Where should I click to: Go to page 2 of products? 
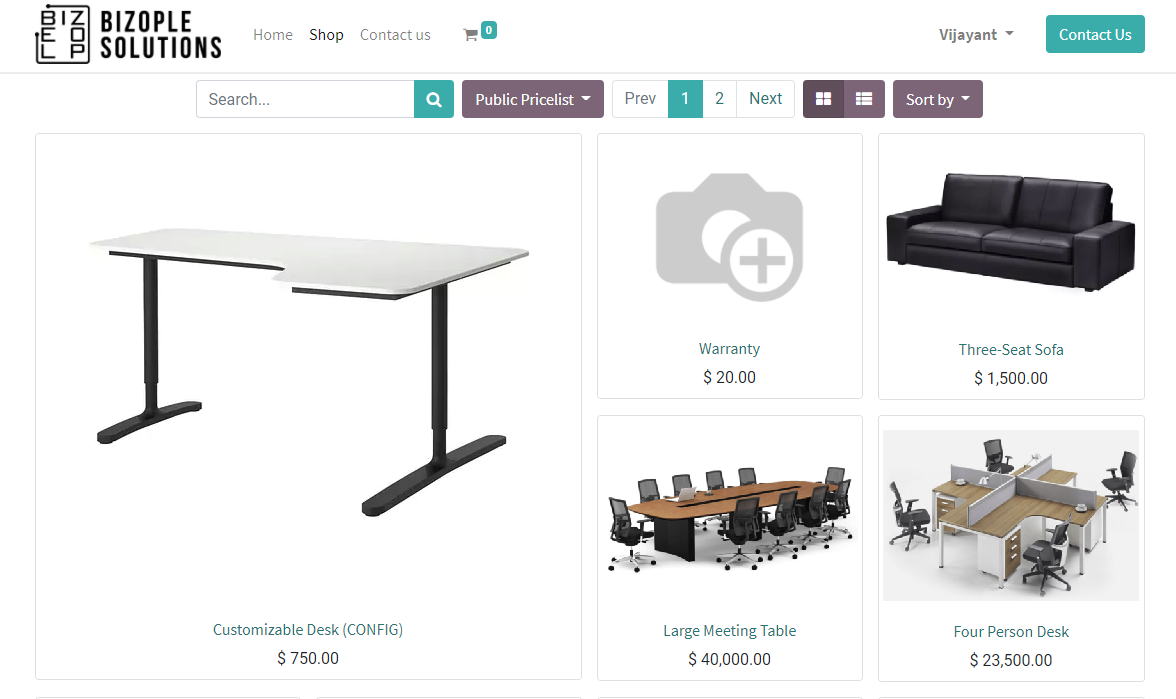click(719, 99)
